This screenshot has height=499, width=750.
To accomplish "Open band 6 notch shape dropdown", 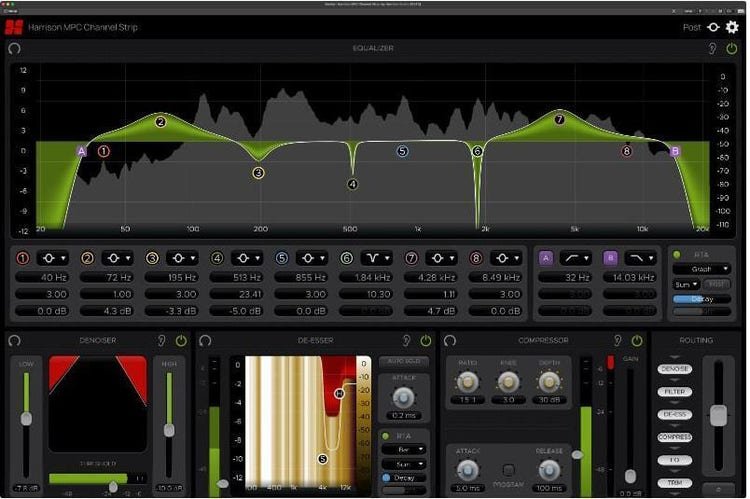I will click(376, 258).
